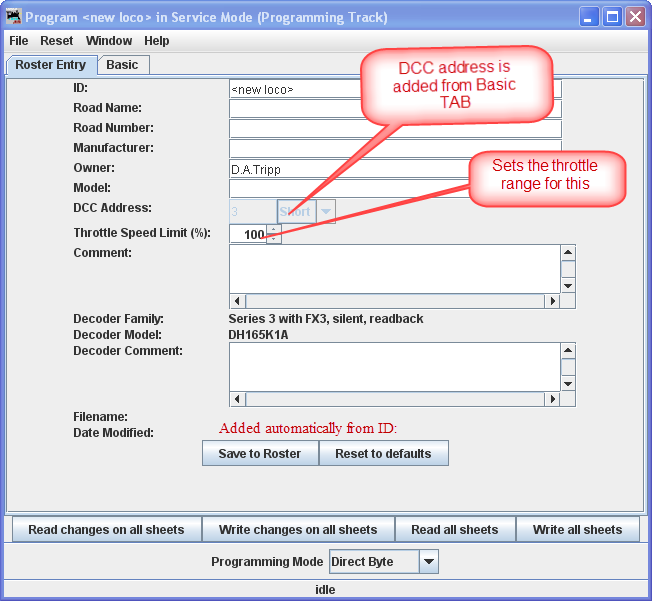Increase Throttle Speed Limit with up arrow
This screenshot has width=652, height=601.
pyautogui.click(x=274, y=229)
